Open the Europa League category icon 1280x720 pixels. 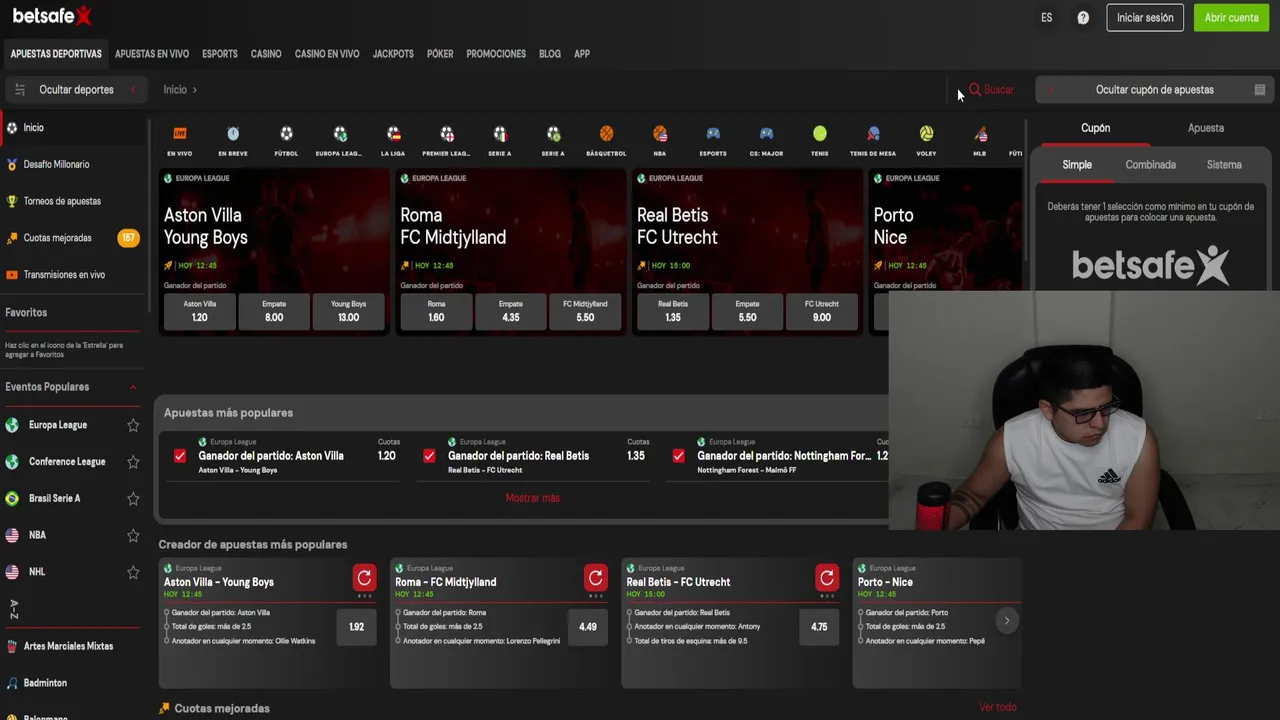click(x=340, y=134)
